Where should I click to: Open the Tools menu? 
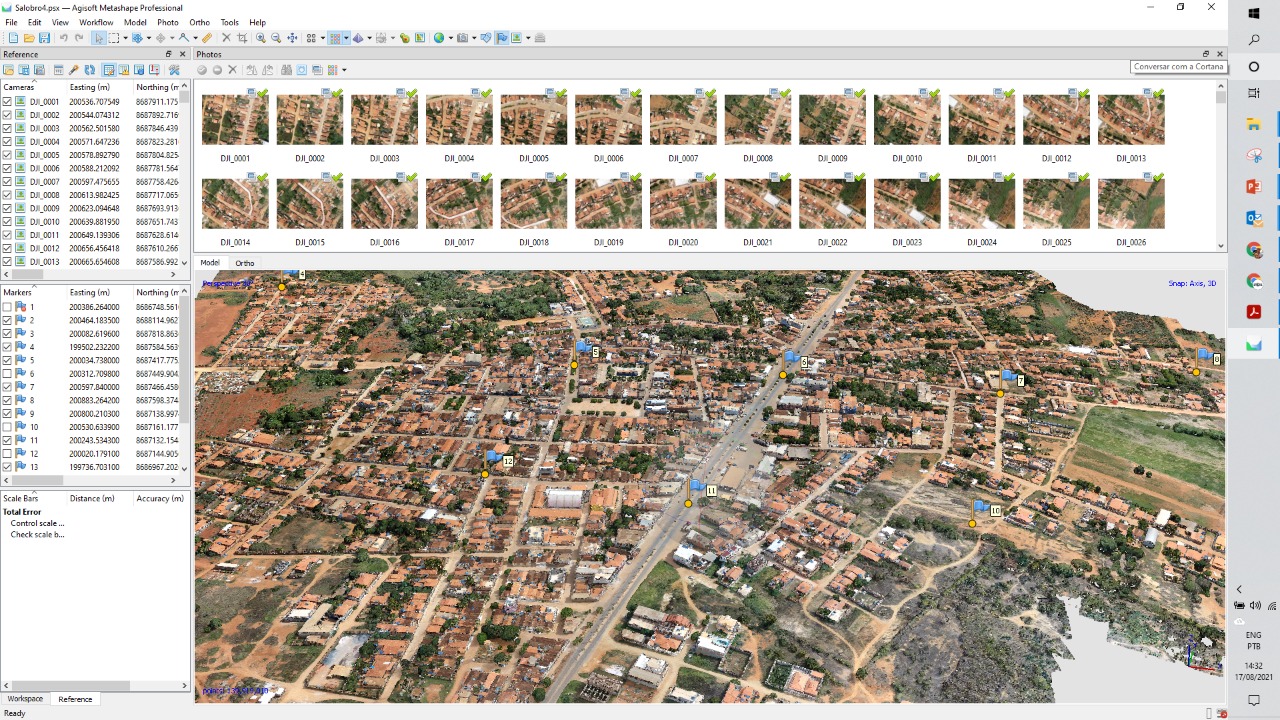[229, 22]
